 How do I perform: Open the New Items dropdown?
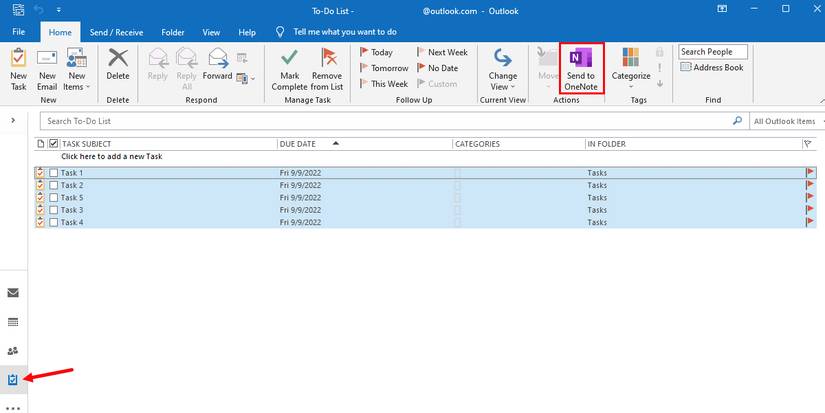click(76, 69)
